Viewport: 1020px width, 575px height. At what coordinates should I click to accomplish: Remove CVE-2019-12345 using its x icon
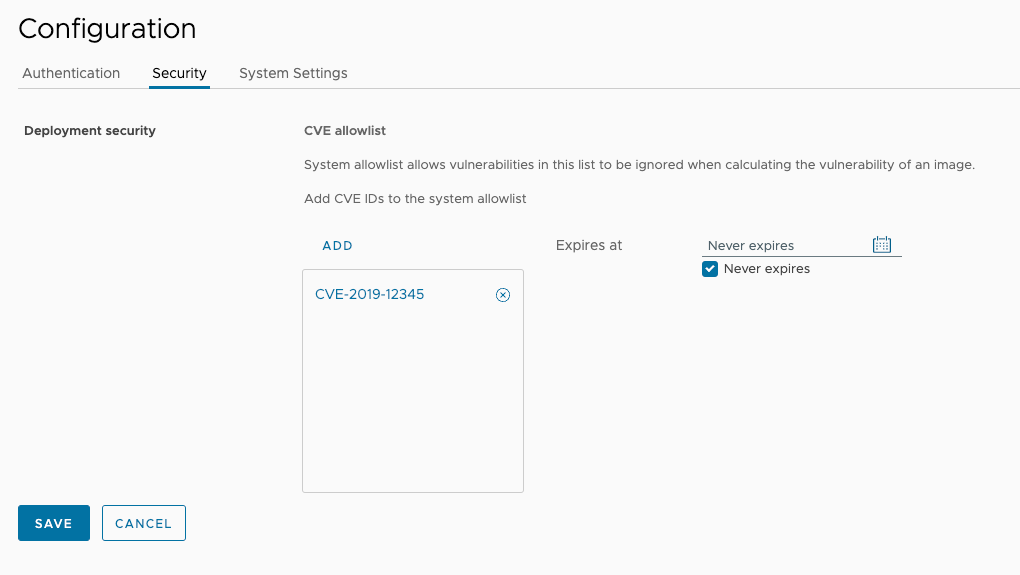pos(503,295)
